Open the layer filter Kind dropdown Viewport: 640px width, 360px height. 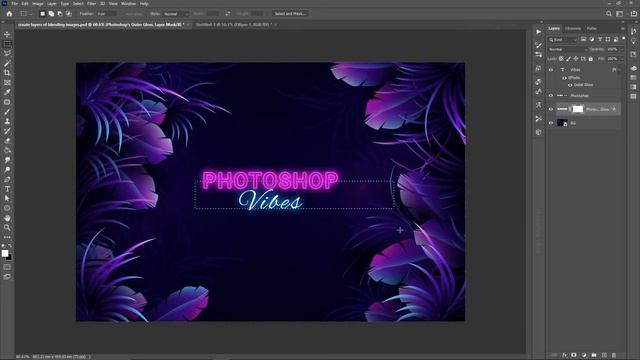[563, 40]
